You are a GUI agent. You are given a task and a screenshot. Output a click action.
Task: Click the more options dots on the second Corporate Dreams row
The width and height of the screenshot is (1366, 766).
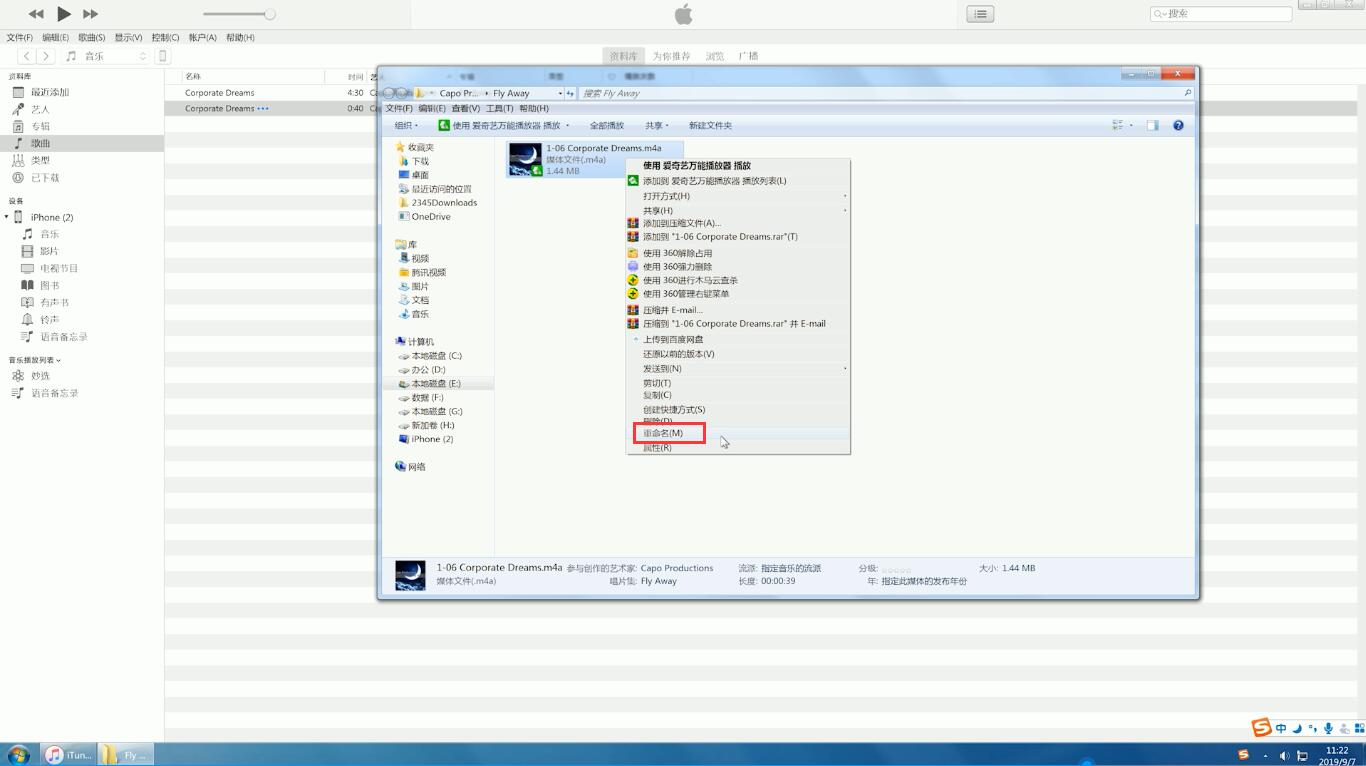(263, 108)
